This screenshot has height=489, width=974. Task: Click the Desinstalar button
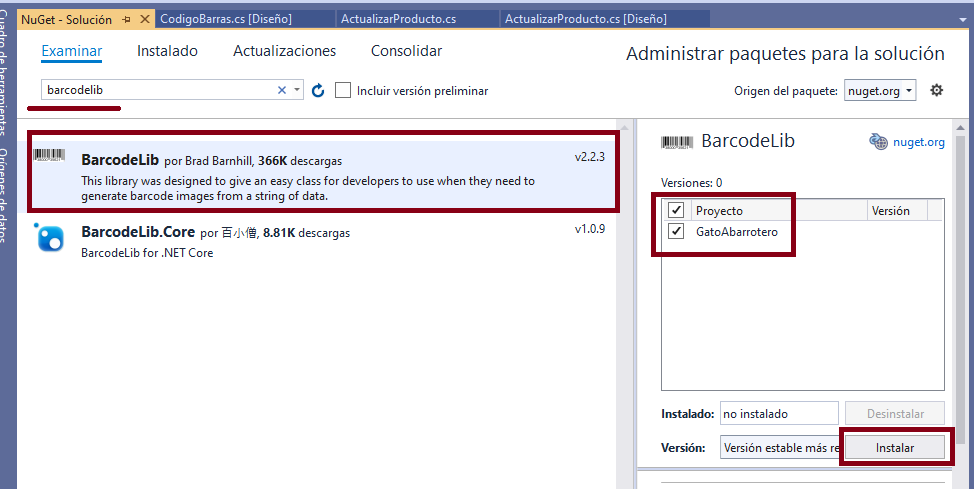click(x=895, y=414)
